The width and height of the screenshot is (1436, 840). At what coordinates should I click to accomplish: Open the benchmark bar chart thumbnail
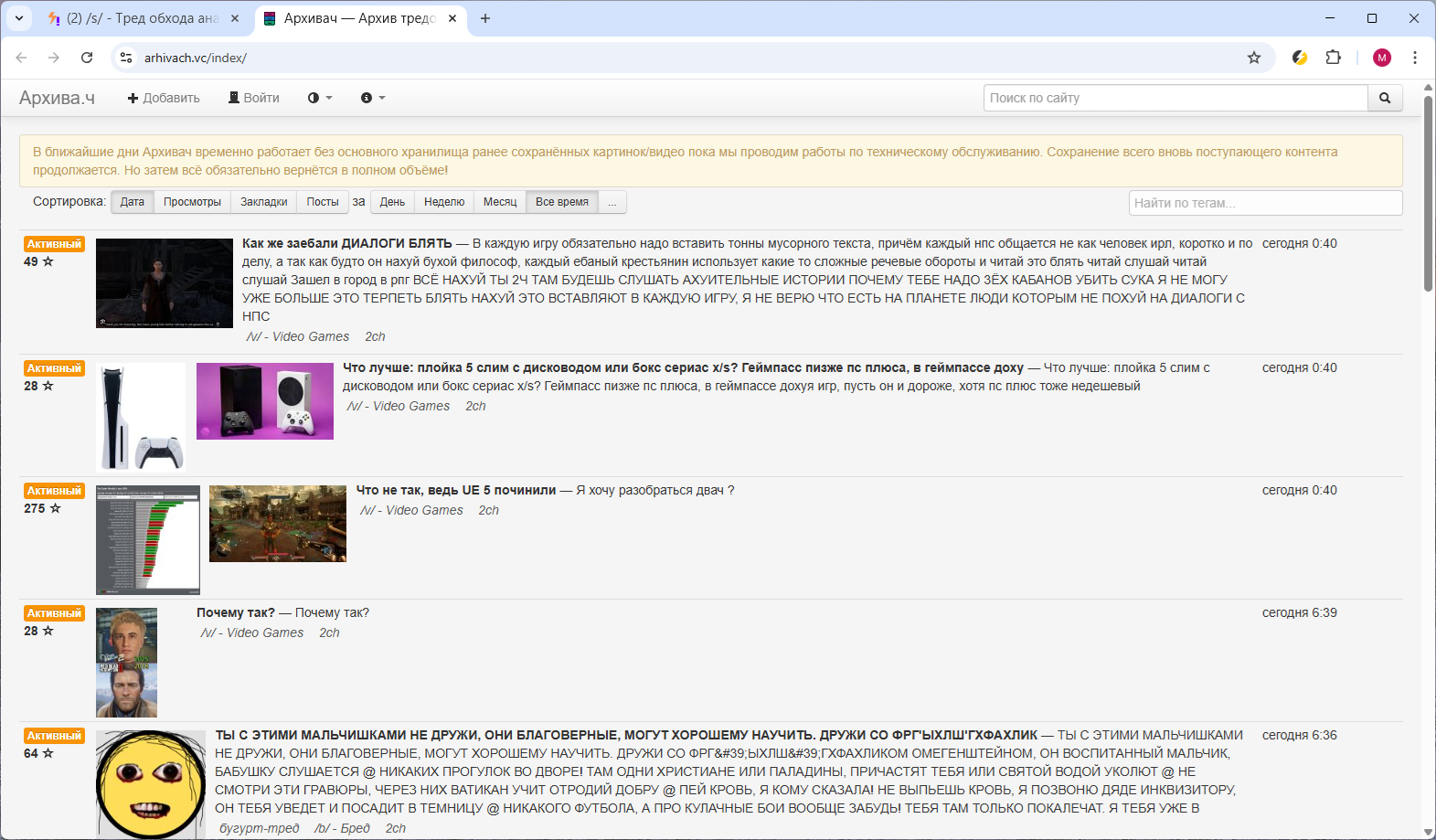(x=148, y=540)
